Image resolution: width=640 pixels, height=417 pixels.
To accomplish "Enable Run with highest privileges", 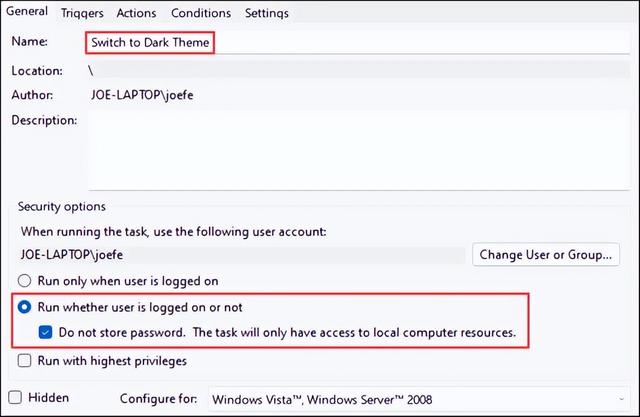I will pyautogui.click(x=24, y=361).
